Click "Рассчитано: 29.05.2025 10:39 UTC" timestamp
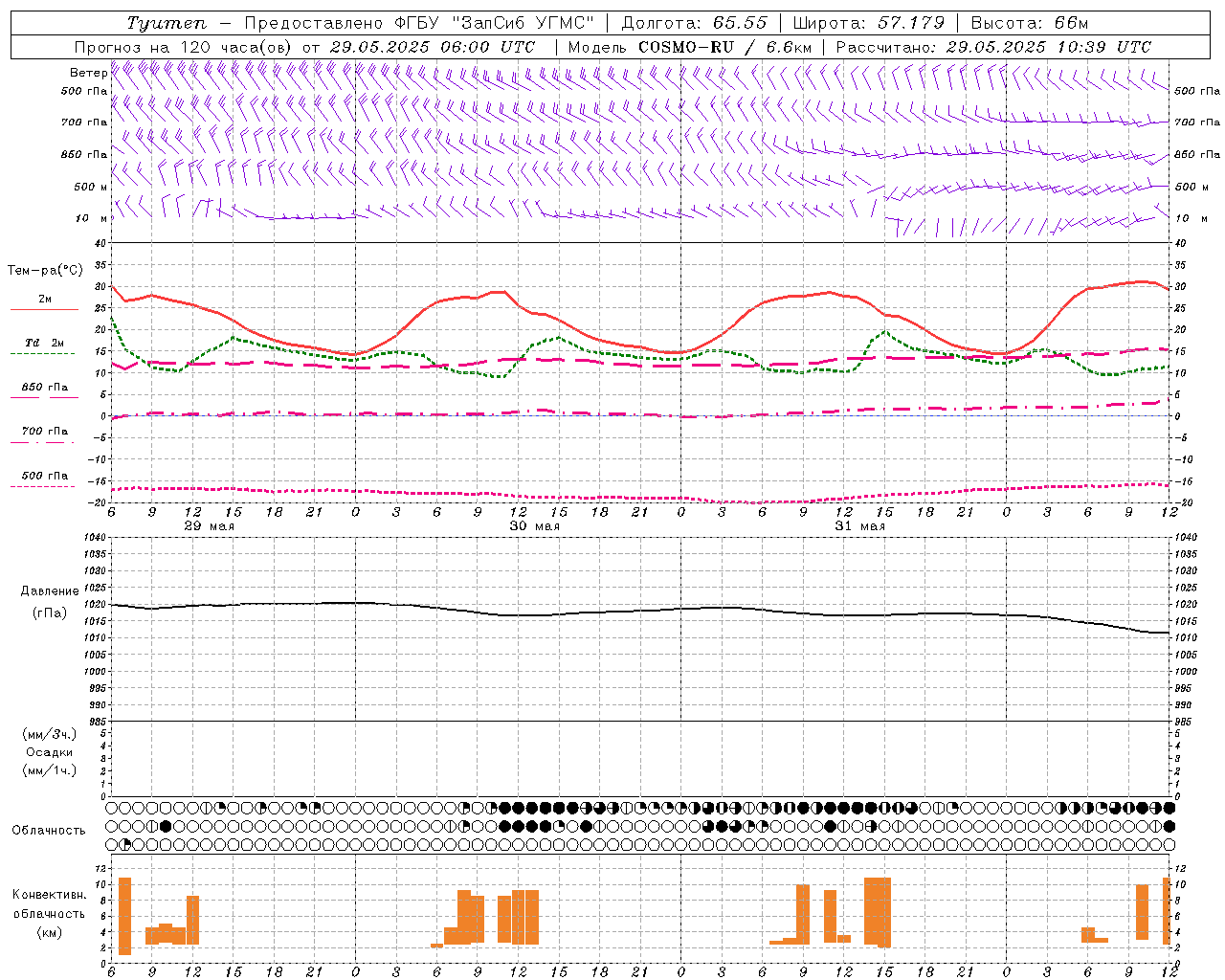Viewport: 1225px width, 980px height. tap(993, 47)
